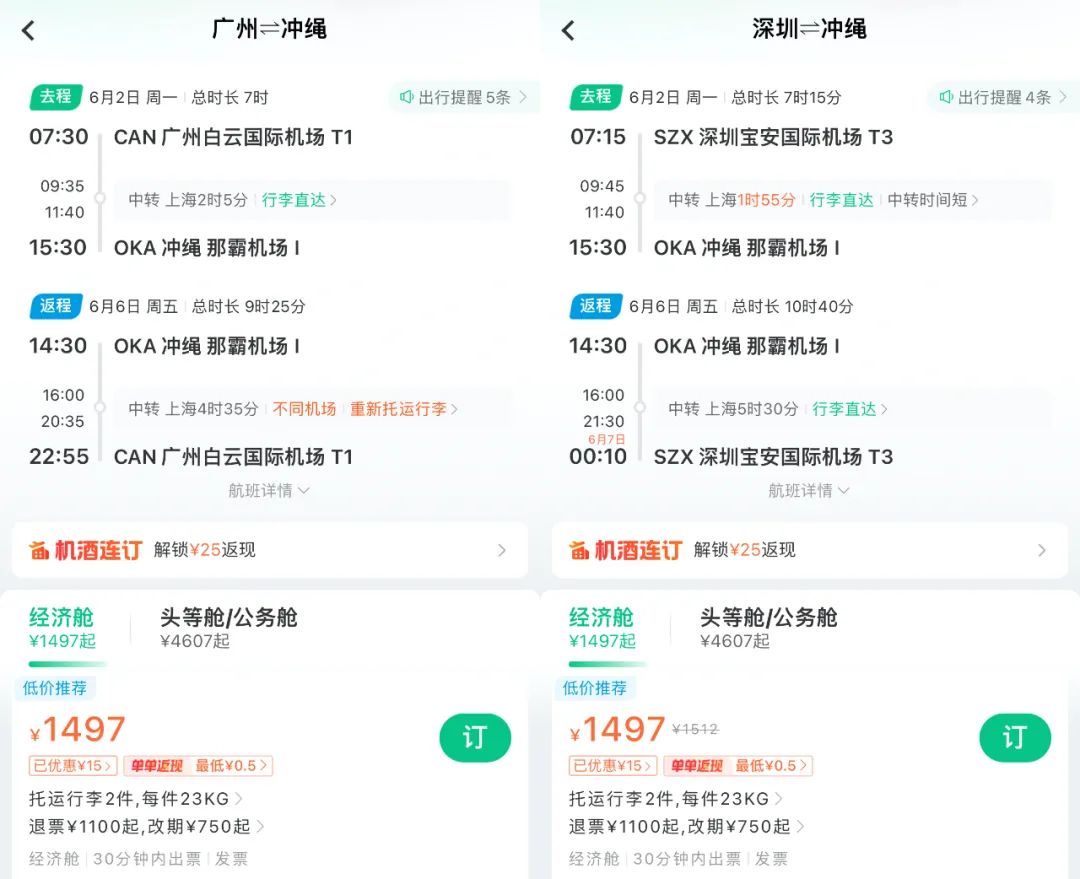Book the ¥1497 Shenzhen fare with 订
1080x879 pixels.
pyautogui.click(x=1015, y=738)
